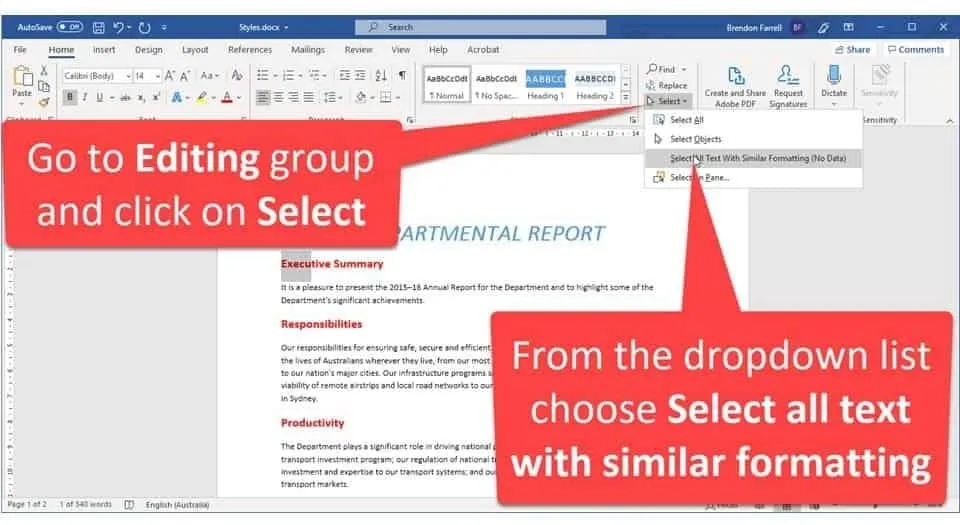This screenshot has height=525, width=960.
Task: Click the Cut scissors icon
Action: tap(43, 70)
